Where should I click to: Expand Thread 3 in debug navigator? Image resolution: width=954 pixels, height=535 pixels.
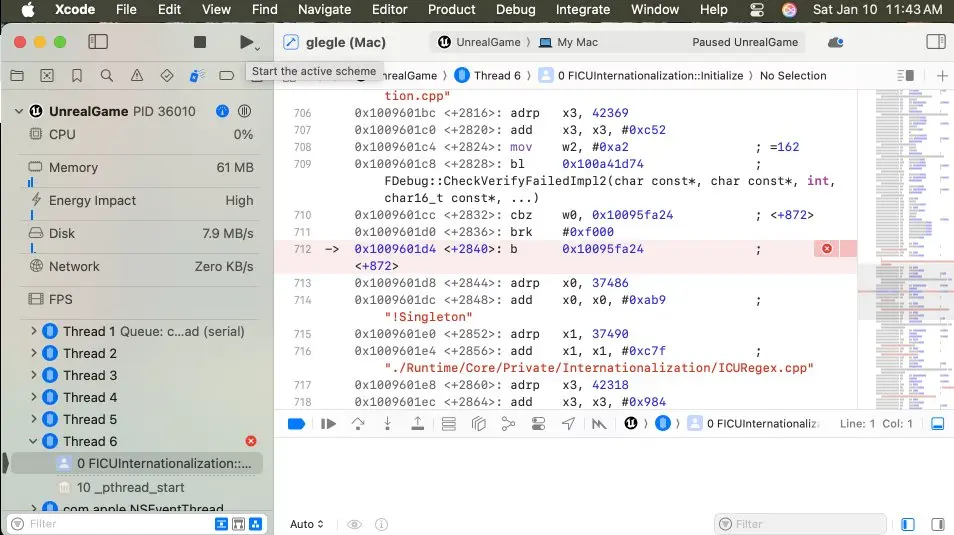click(x=34, y=375)
